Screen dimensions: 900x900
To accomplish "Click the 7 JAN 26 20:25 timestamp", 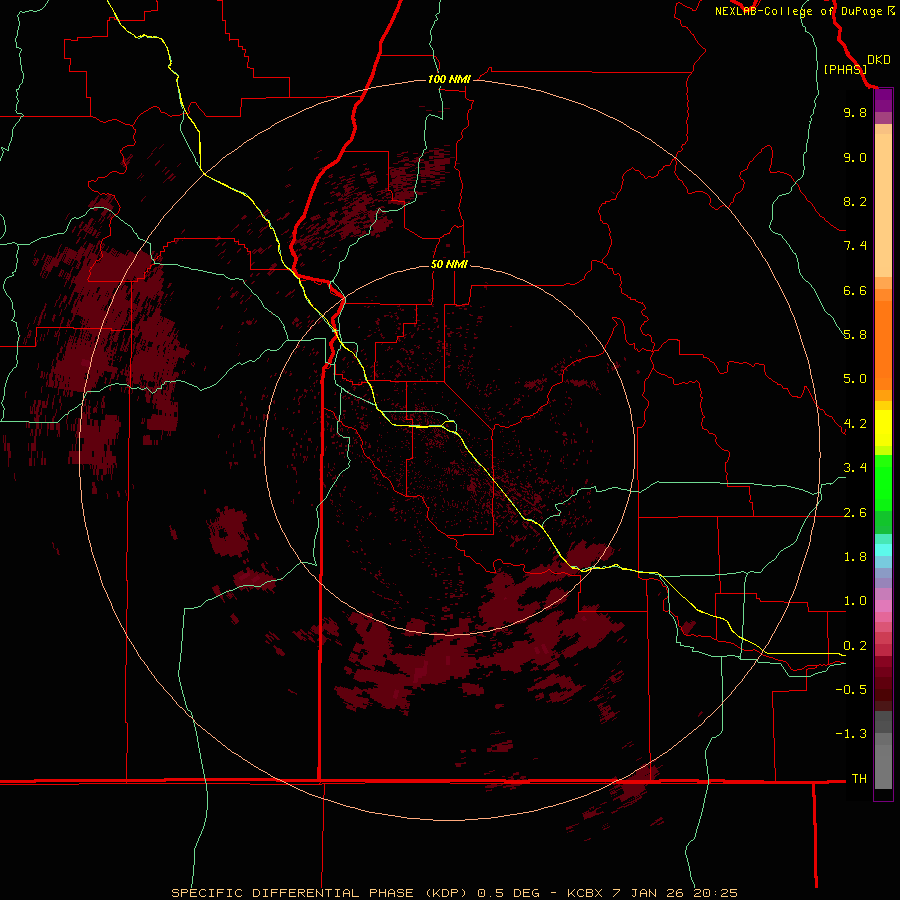I will click(674, 893).
